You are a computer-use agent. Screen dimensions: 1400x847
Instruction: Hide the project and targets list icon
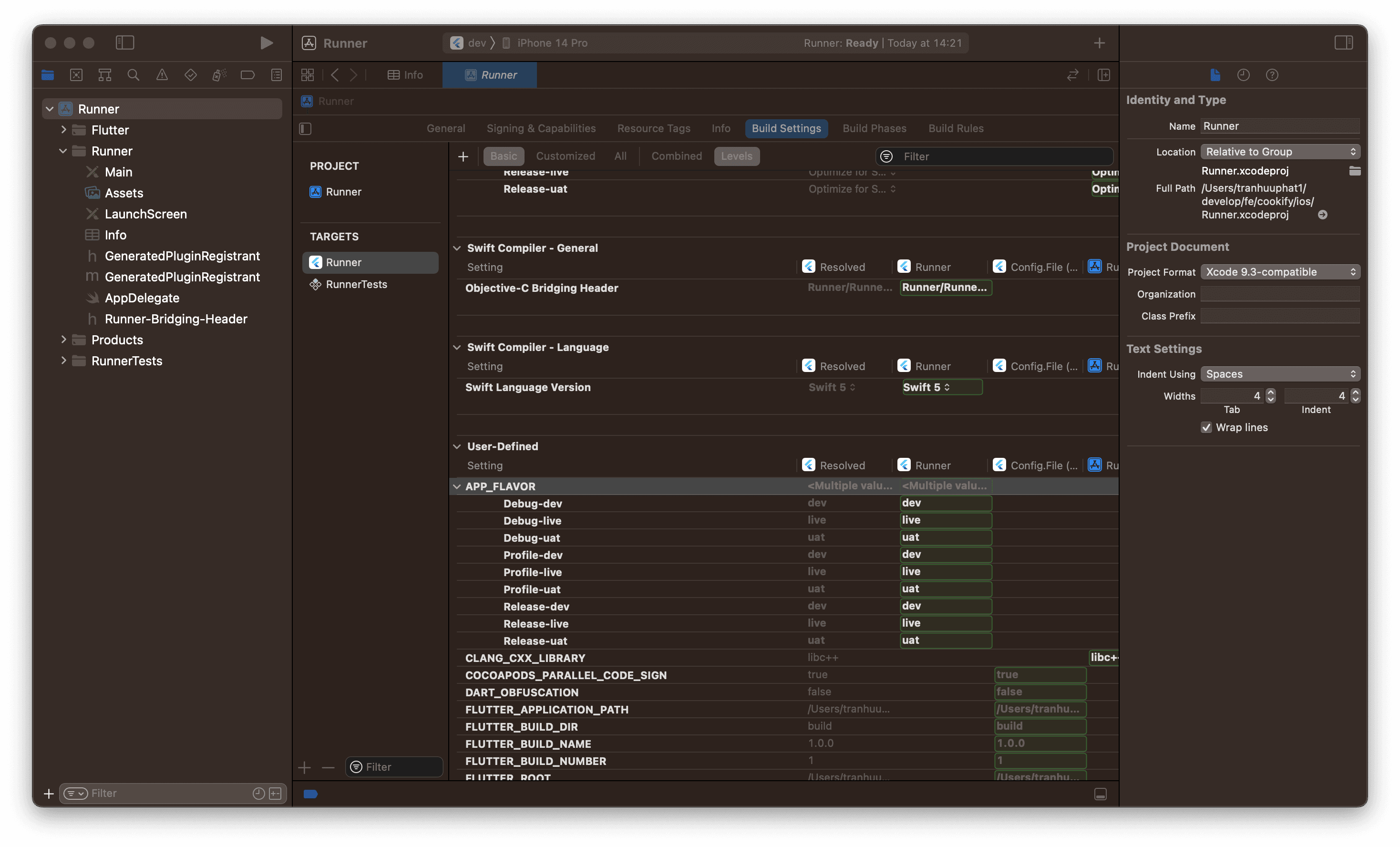click(305, 128)
